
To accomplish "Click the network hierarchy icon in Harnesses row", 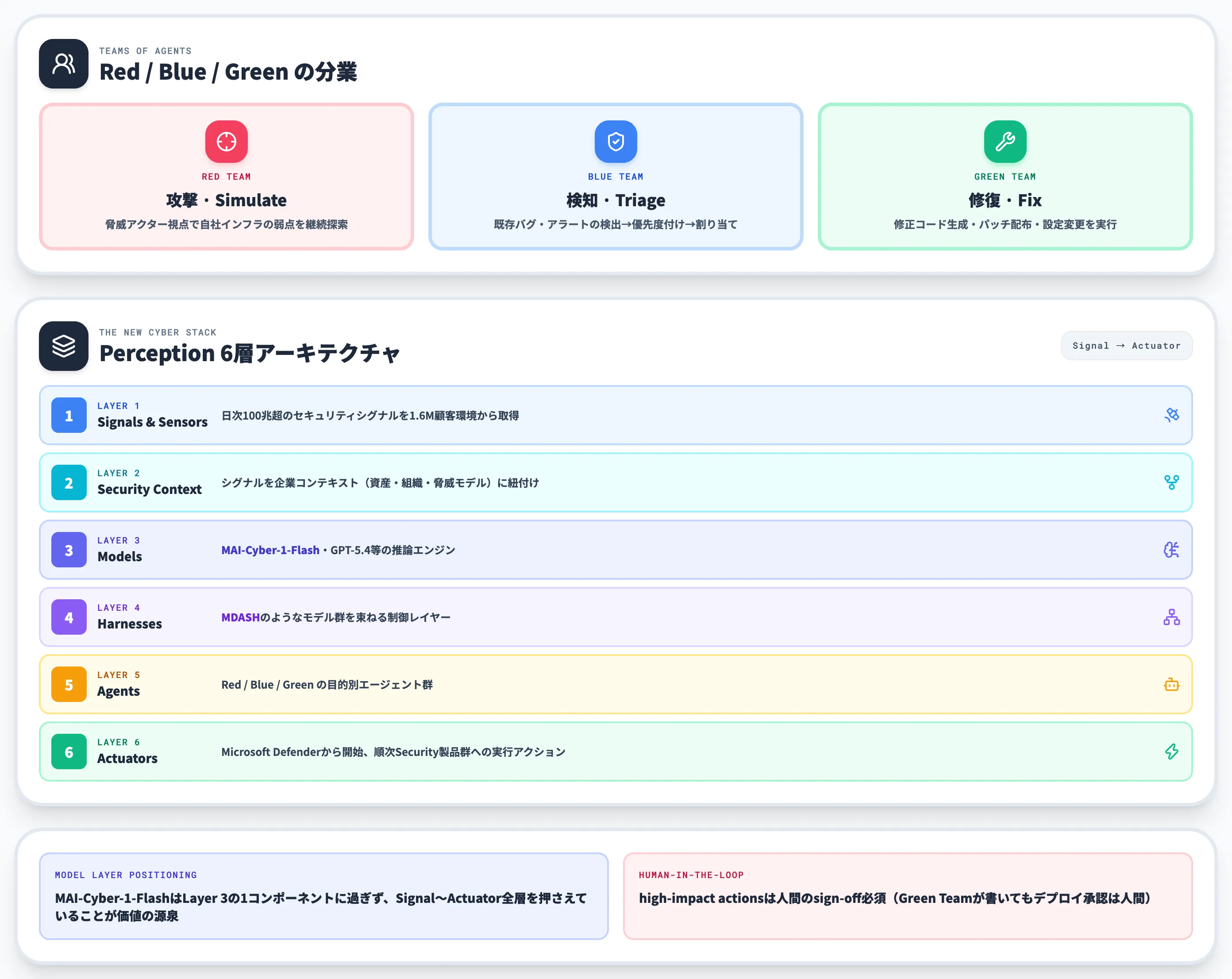I will tap(1171, 617).
